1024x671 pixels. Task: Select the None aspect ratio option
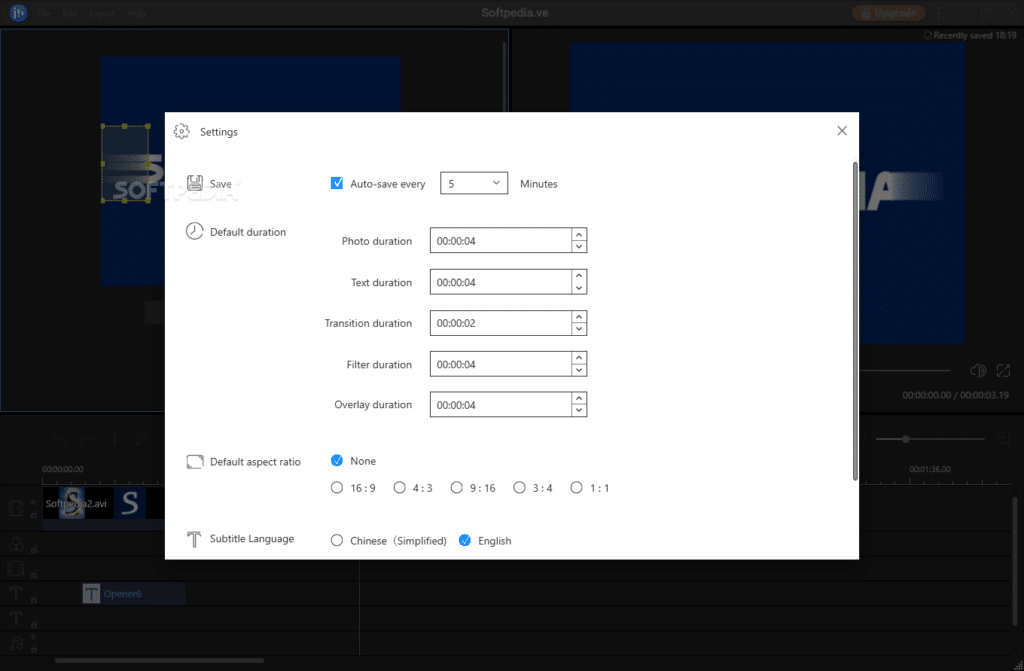336,461
